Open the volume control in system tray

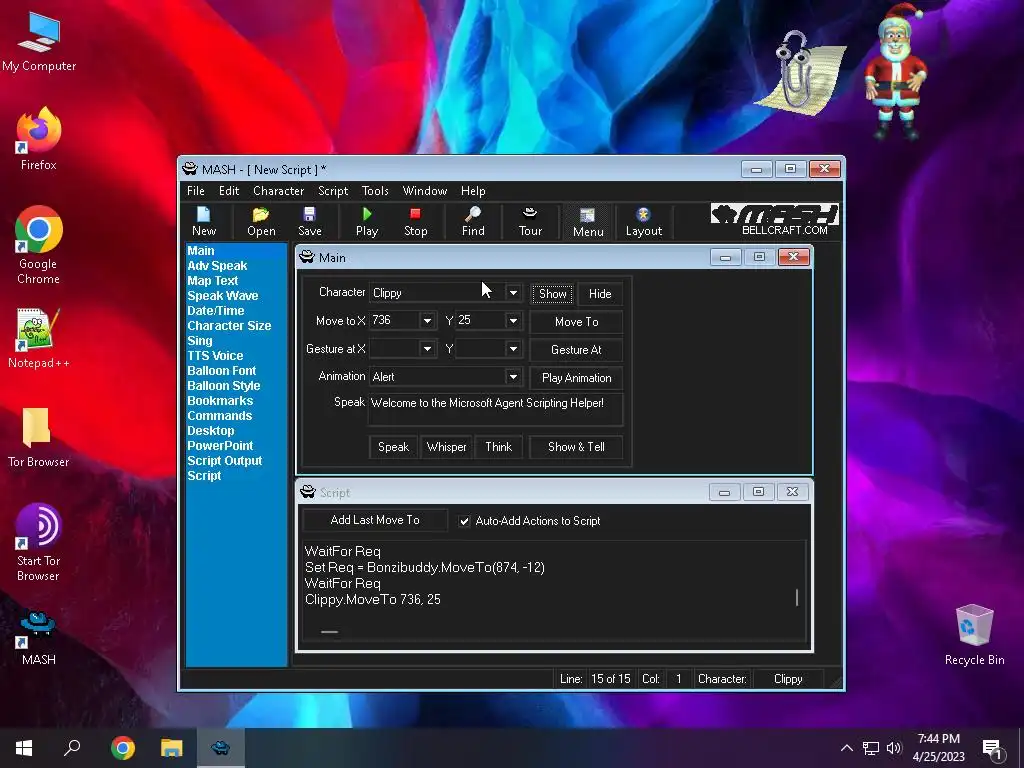point(894,748)
